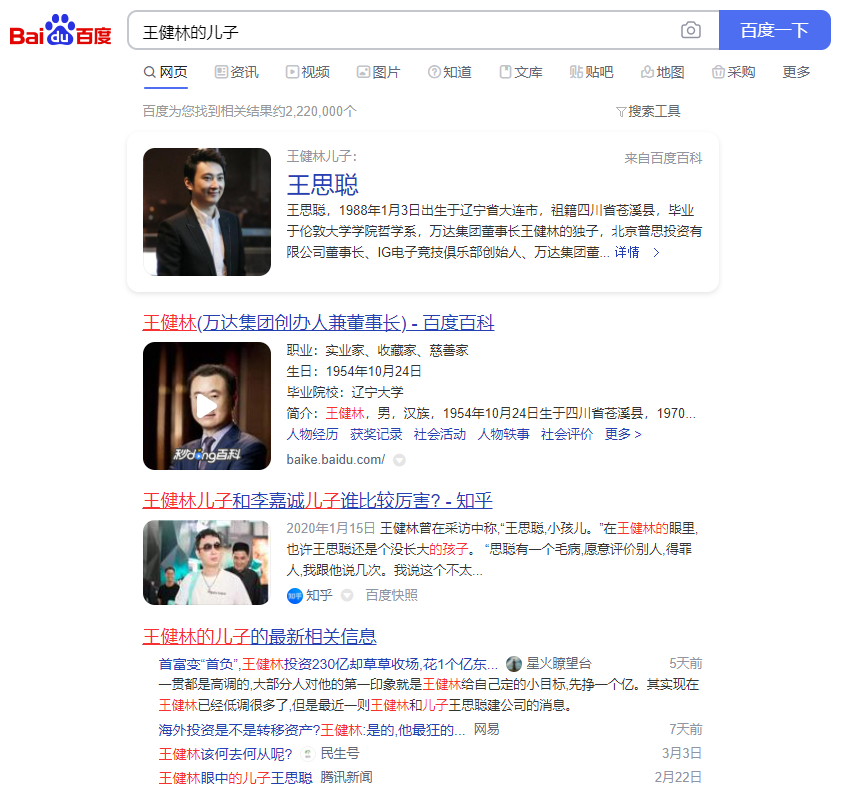846x792 pixels.
Task: Open the 知道 tab
Action: pos(449,72)
